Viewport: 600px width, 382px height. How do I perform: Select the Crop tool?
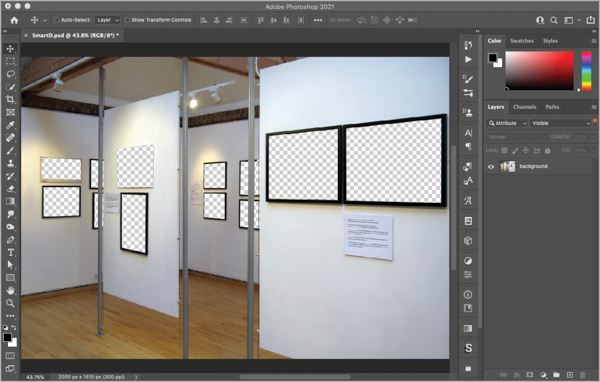pyautogui.click(x=10, y=100)
